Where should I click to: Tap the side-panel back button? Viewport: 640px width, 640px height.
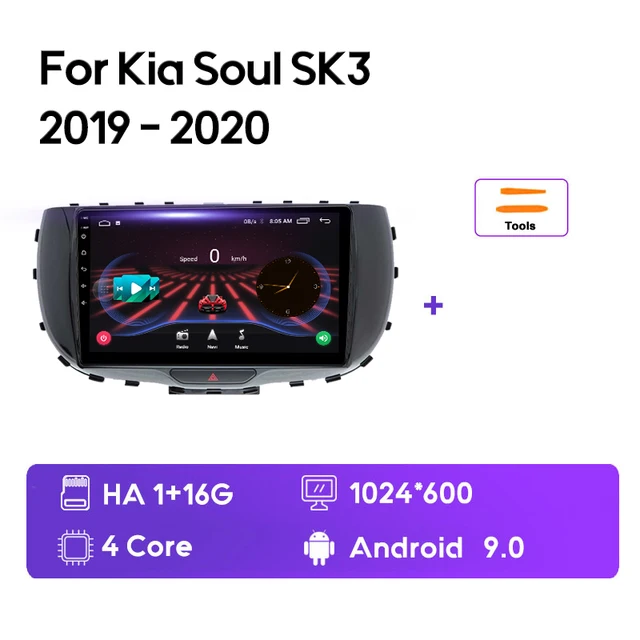(x=84, y=269)
